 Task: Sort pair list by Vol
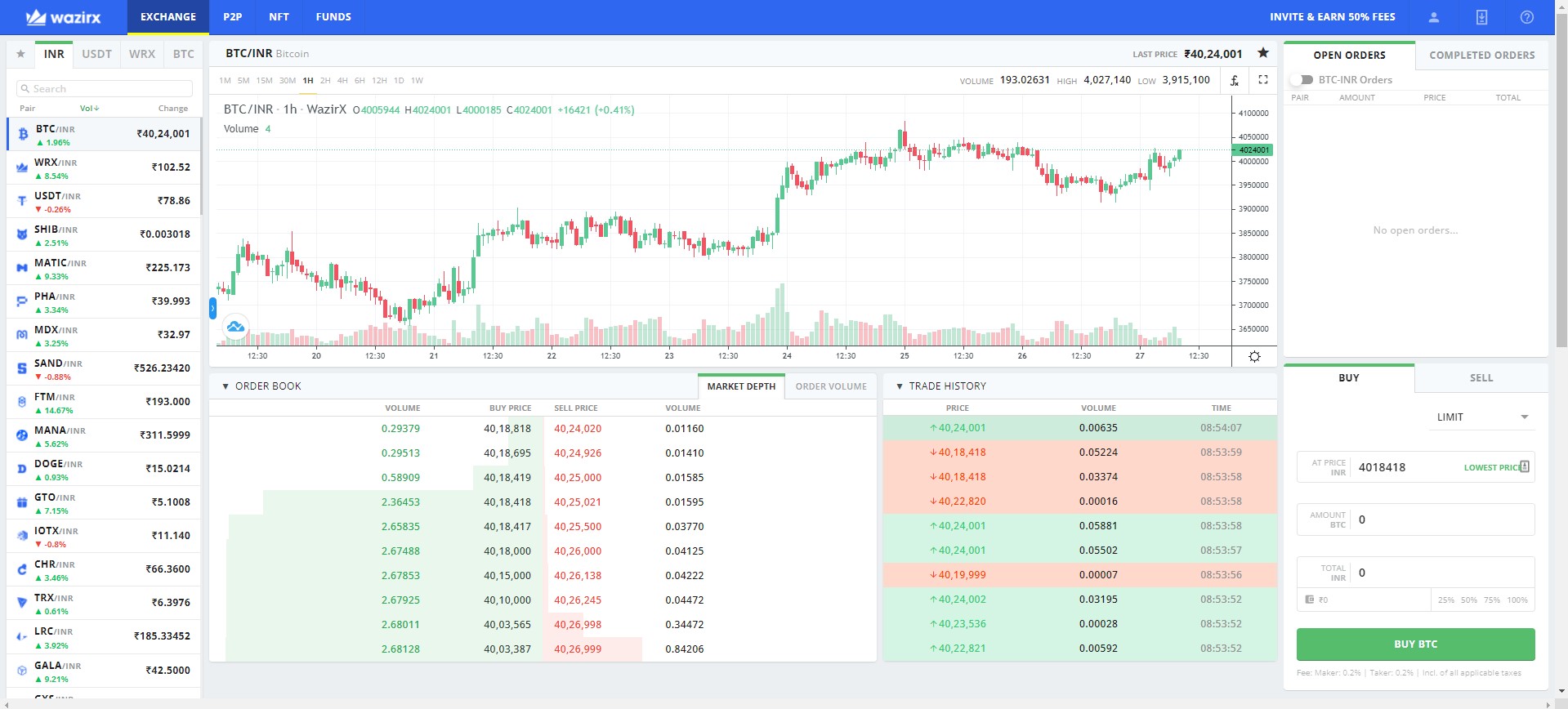pos(89,109)
